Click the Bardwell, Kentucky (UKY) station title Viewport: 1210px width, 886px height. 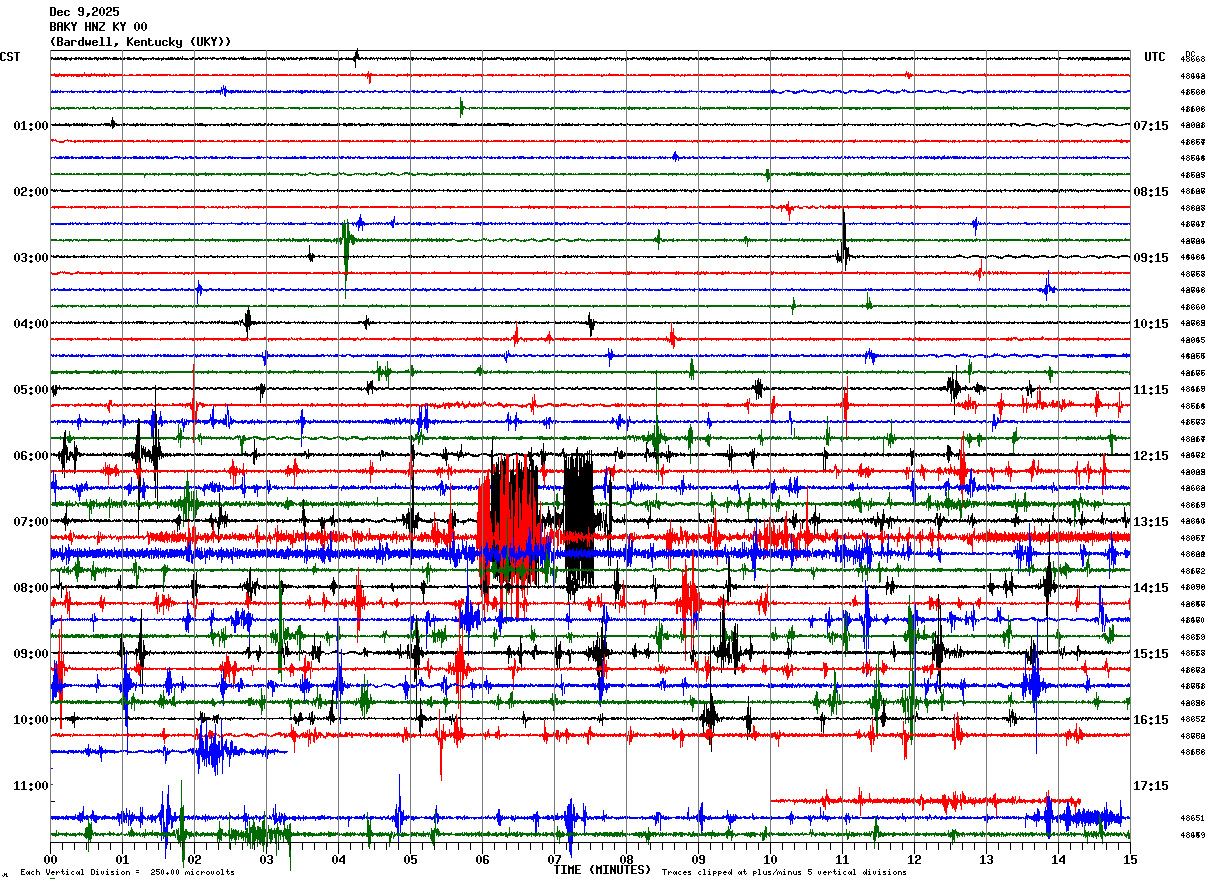coord(140,42)
